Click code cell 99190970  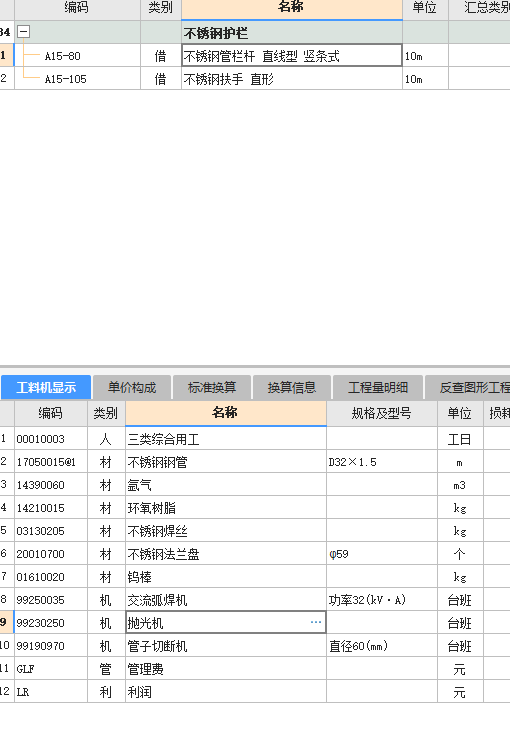coord(51,646)
